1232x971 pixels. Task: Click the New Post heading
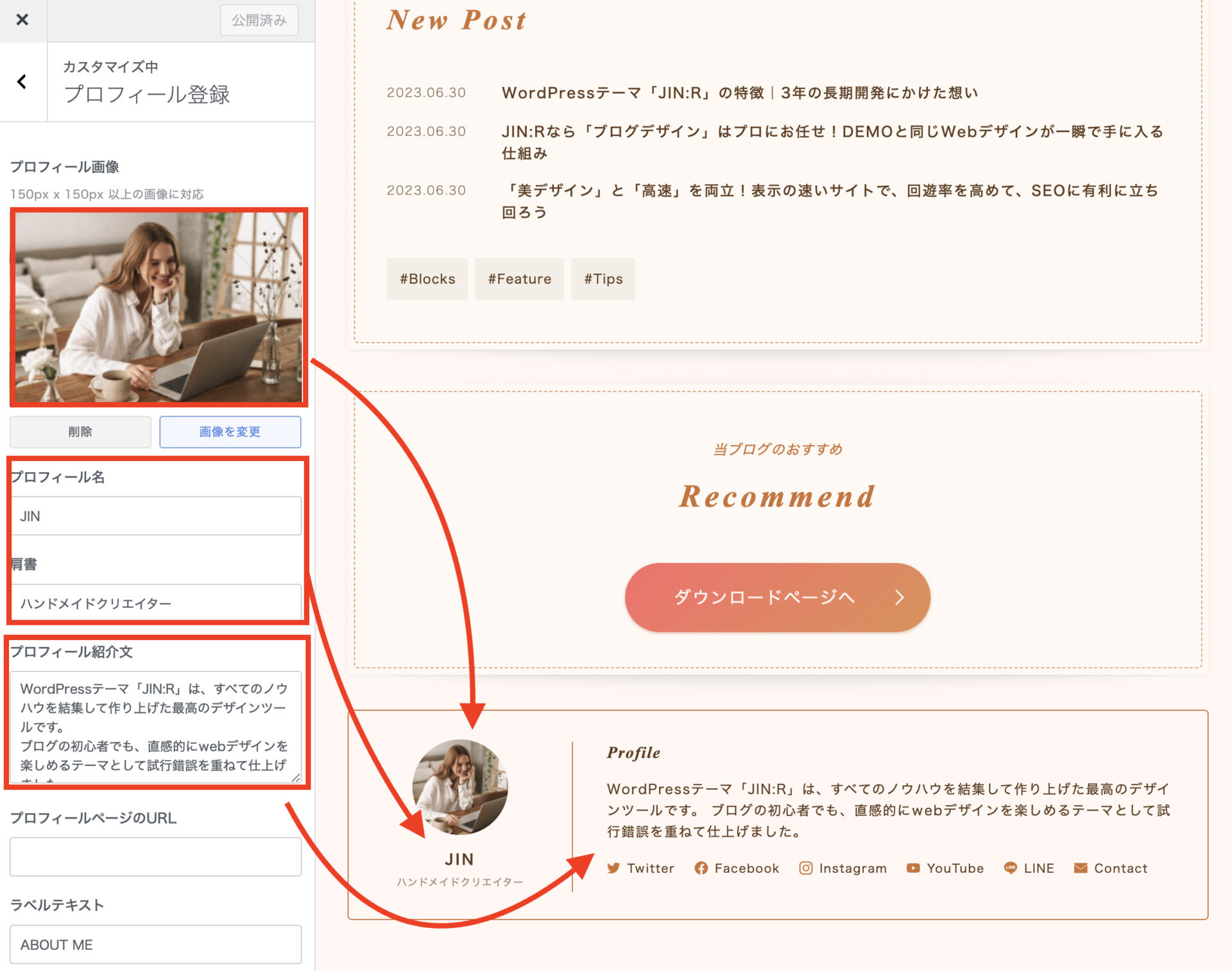456,20
